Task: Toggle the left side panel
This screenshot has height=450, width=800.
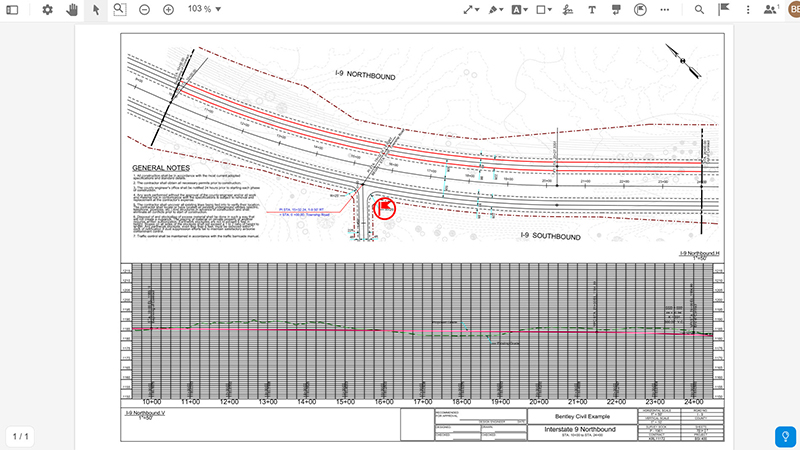Action: [x=12, y=10]
